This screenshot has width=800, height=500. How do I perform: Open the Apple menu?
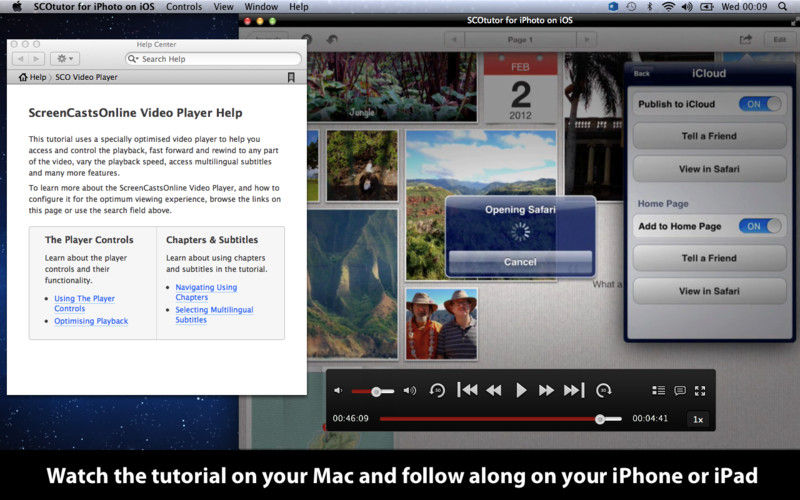17,7
